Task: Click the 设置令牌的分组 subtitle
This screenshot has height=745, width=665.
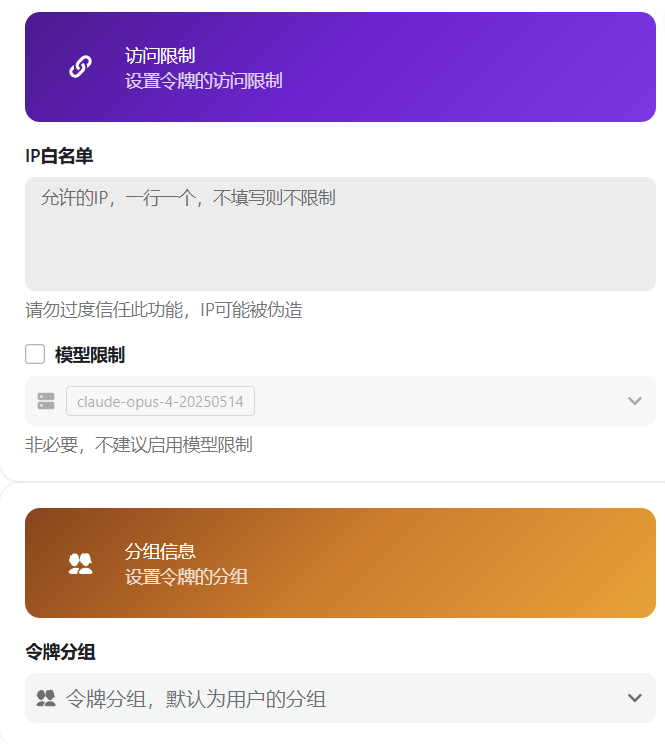Action: (186, 577)
